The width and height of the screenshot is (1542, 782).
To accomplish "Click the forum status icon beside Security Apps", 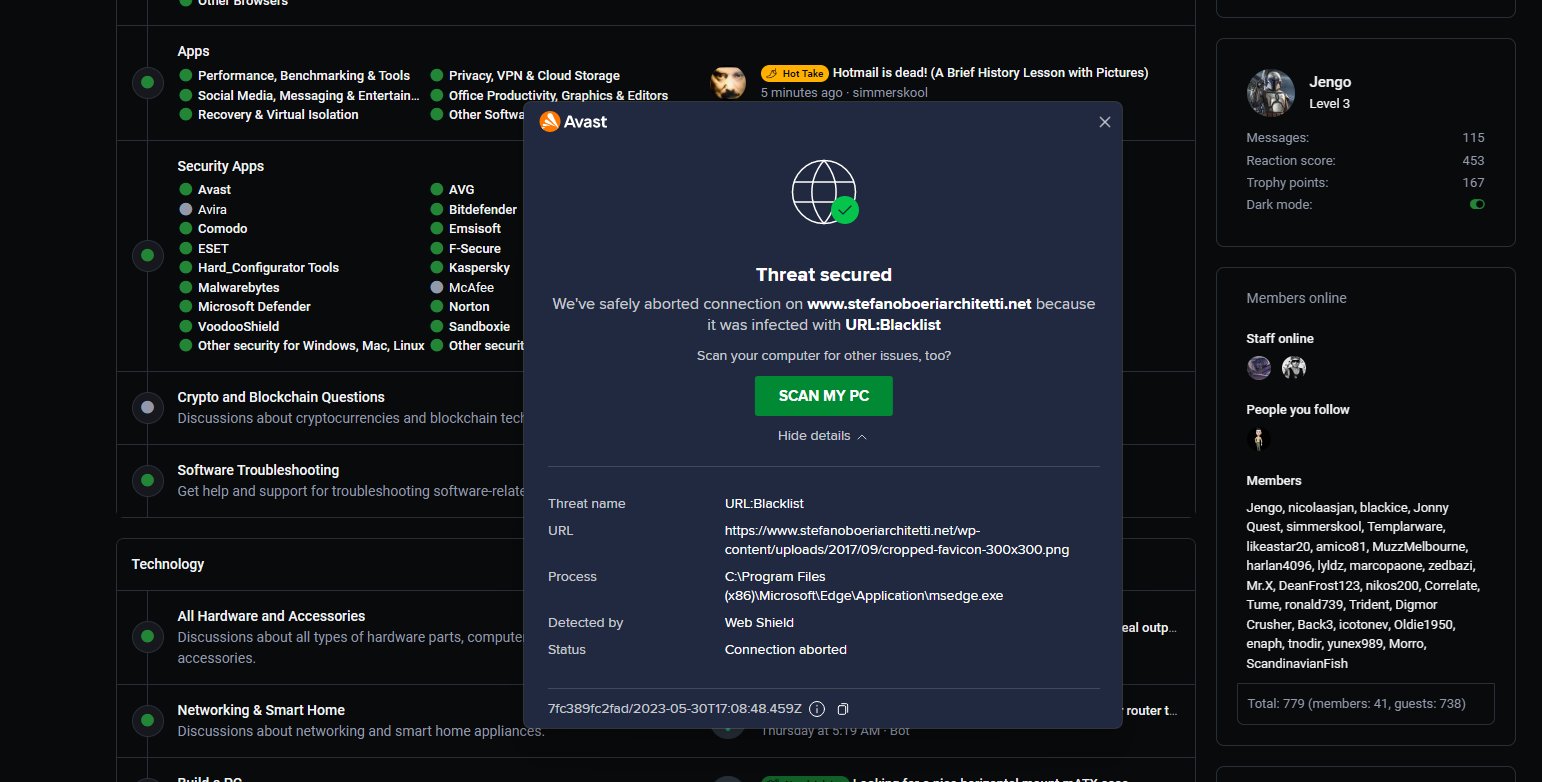I will click(148, 255).
